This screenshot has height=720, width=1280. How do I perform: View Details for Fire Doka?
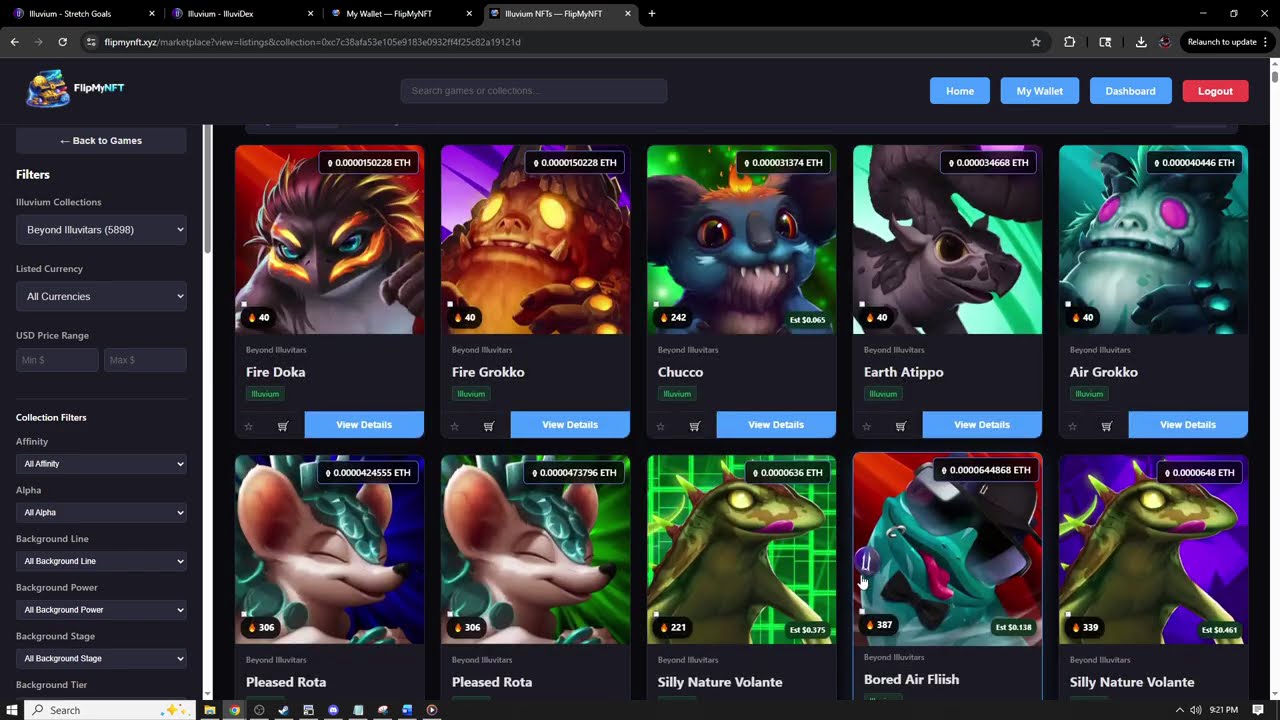point(364,425)
